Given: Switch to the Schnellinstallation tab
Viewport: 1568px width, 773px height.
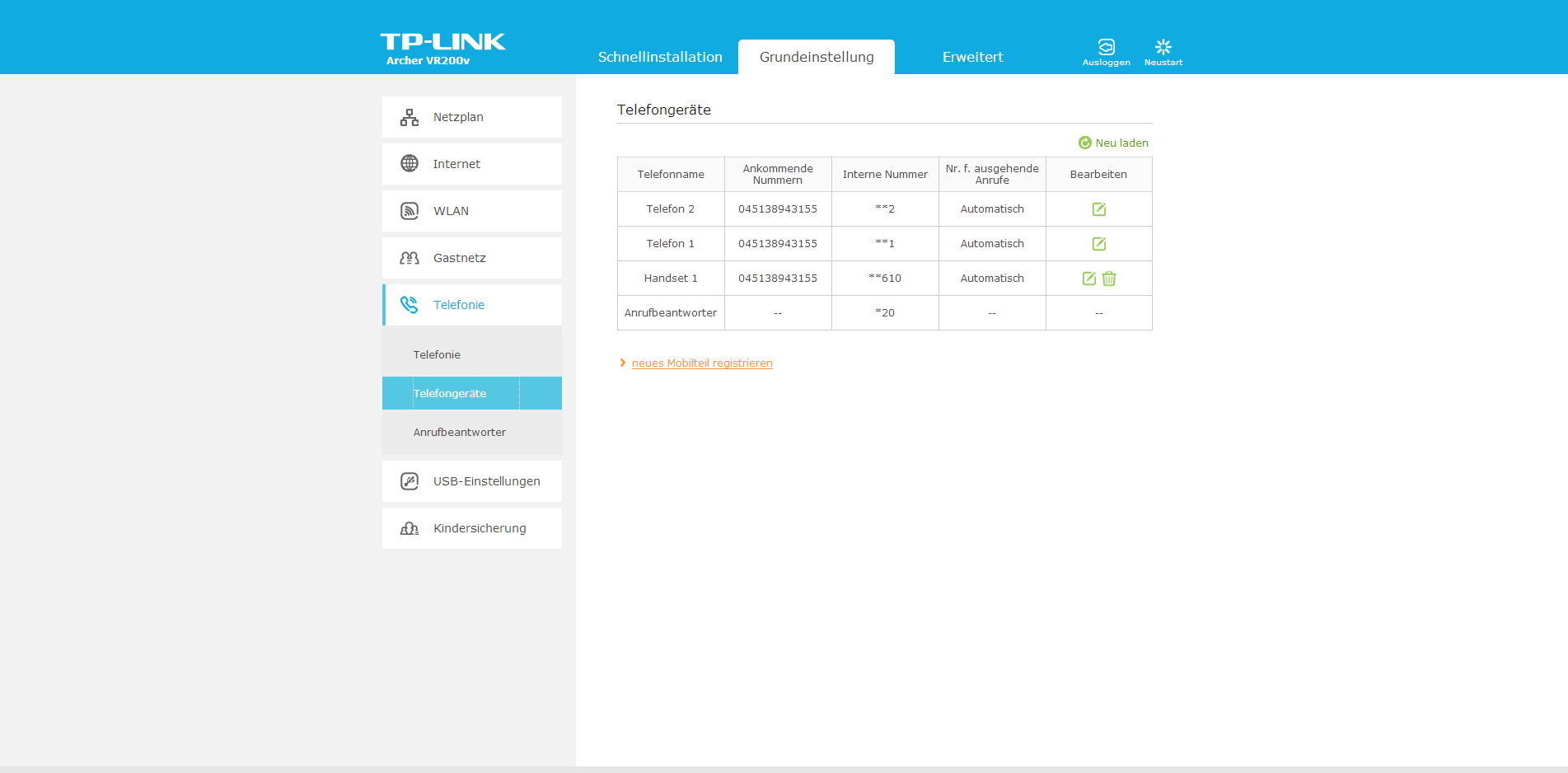Looking at the screenshot, I should pos(660,57).
